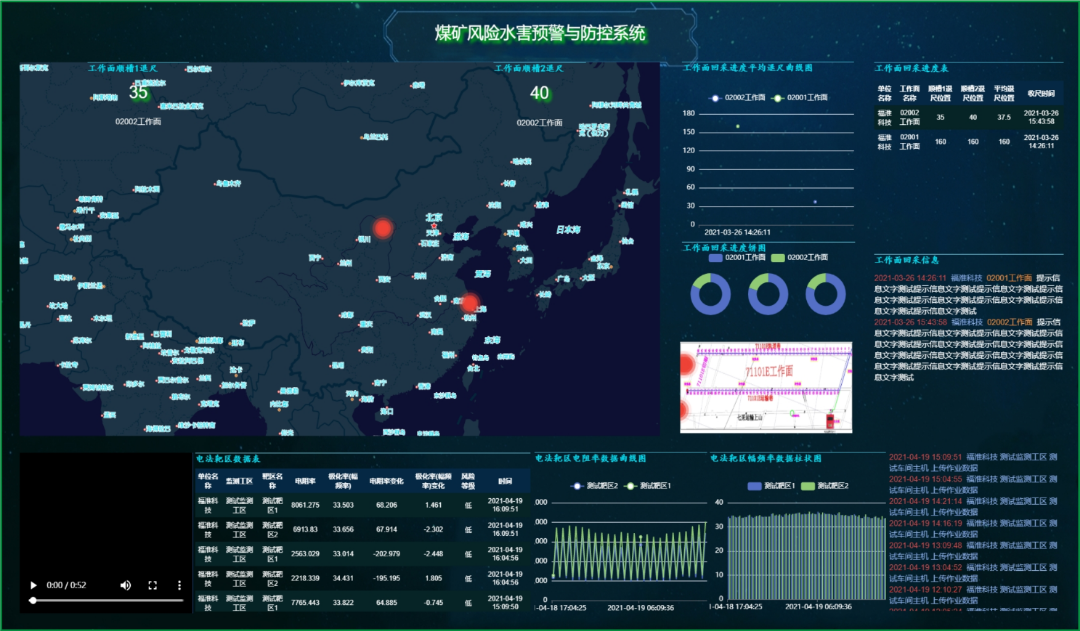
Task: Open the video player three-dot options menu
Action: (x=180, y=585)
